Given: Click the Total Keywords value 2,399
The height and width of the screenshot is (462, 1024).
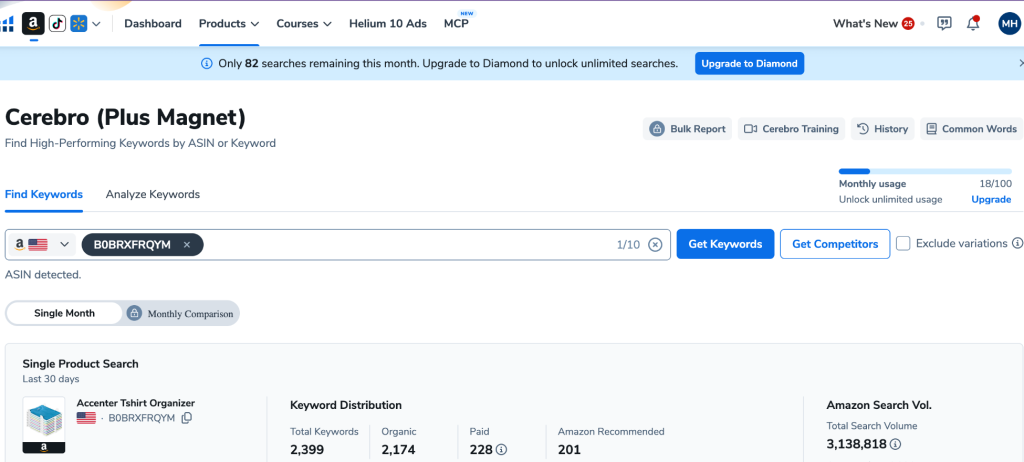Looking at the screenshot, I should (x=307, y=450).
